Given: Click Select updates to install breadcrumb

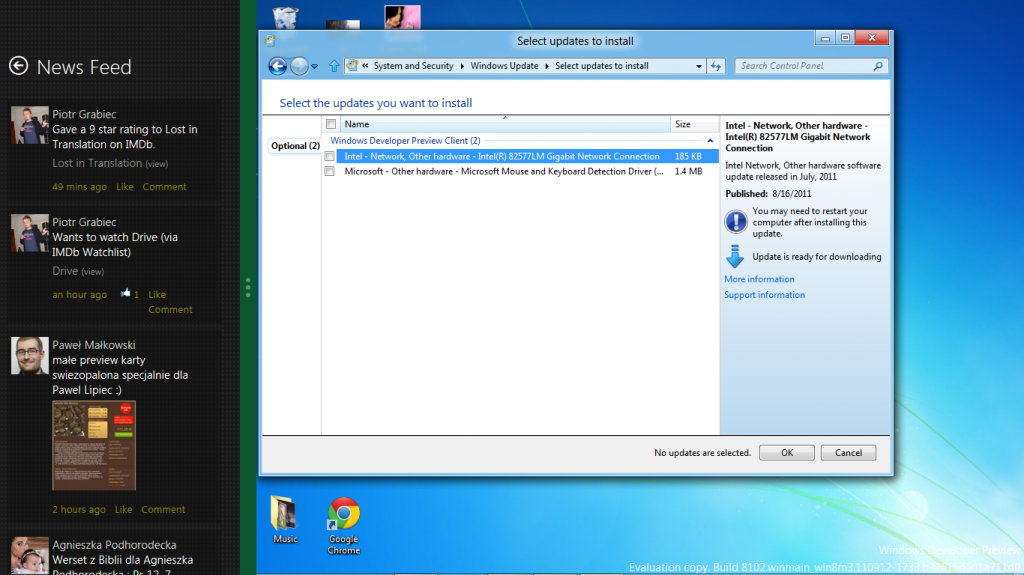Looking at the screenshot, I should (x=601, y=66).
